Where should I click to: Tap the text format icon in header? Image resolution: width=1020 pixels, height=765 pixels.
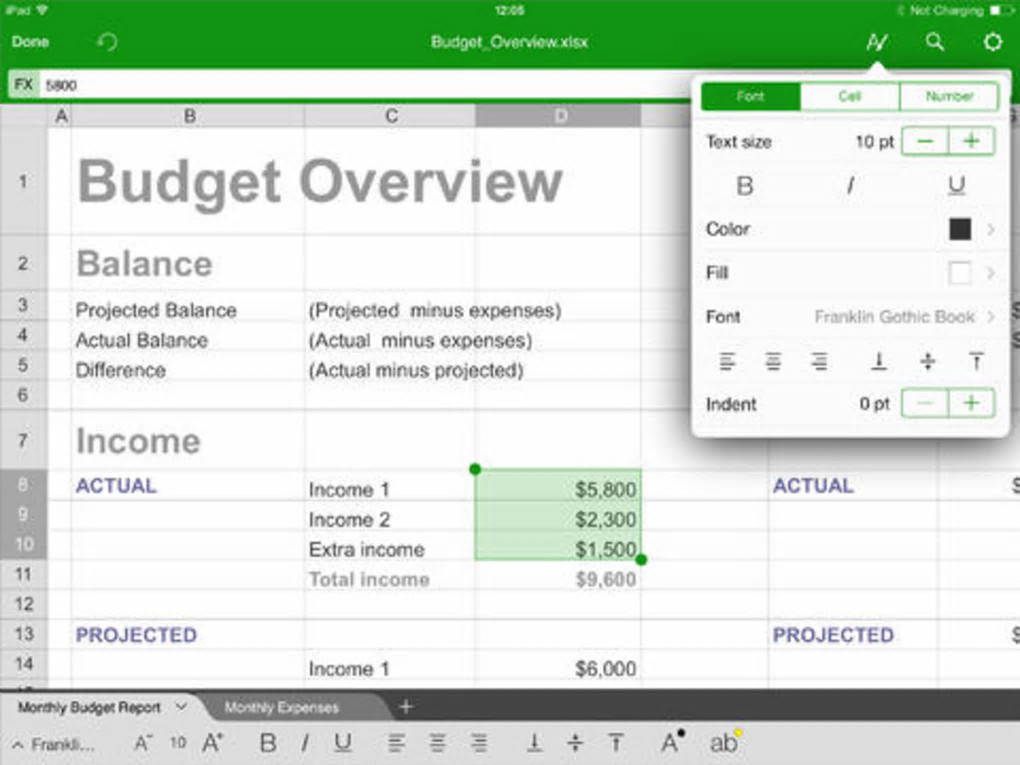click(x=877, y=42)
